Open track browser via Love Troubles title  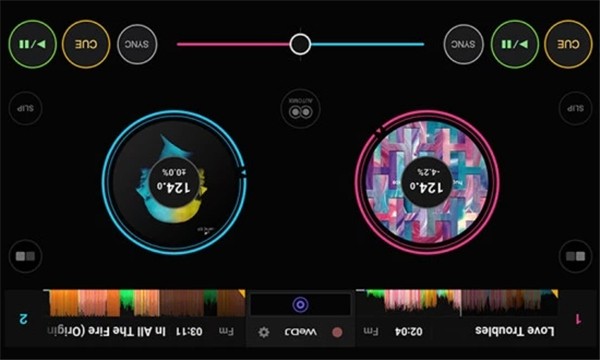click(515, 331)
